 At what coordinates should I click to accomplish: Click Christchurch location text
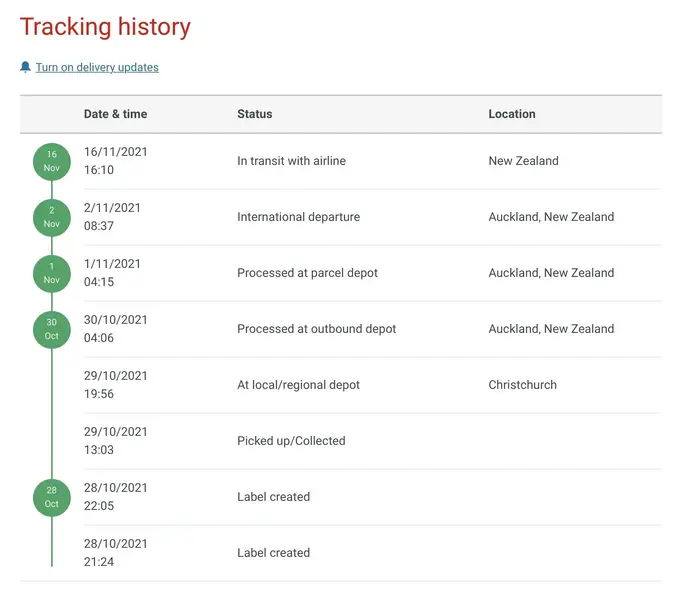523,385
